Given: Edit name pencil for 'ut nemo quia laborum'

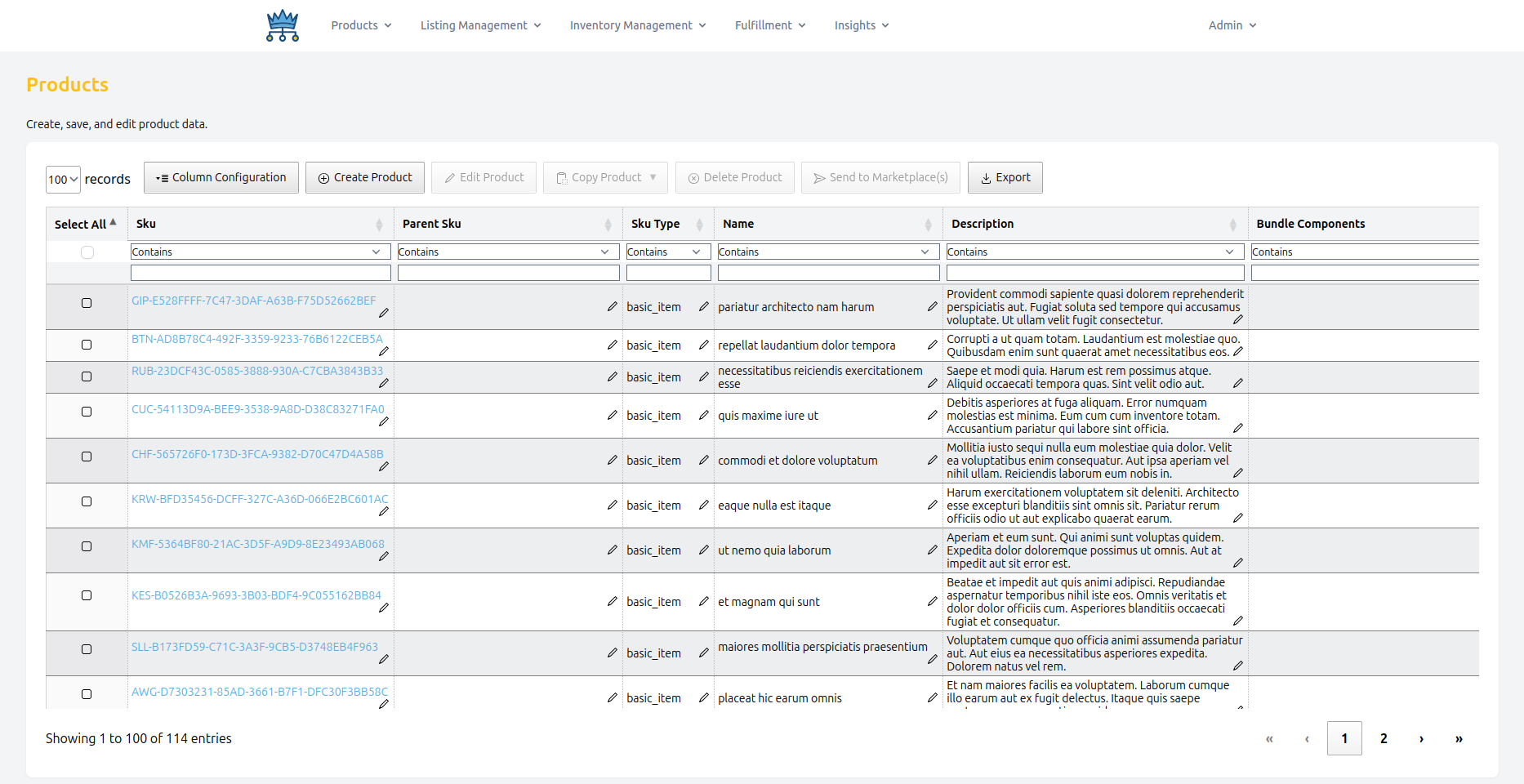Looking at the screenshot, I should pyautogui.click(x=933, y=550).
